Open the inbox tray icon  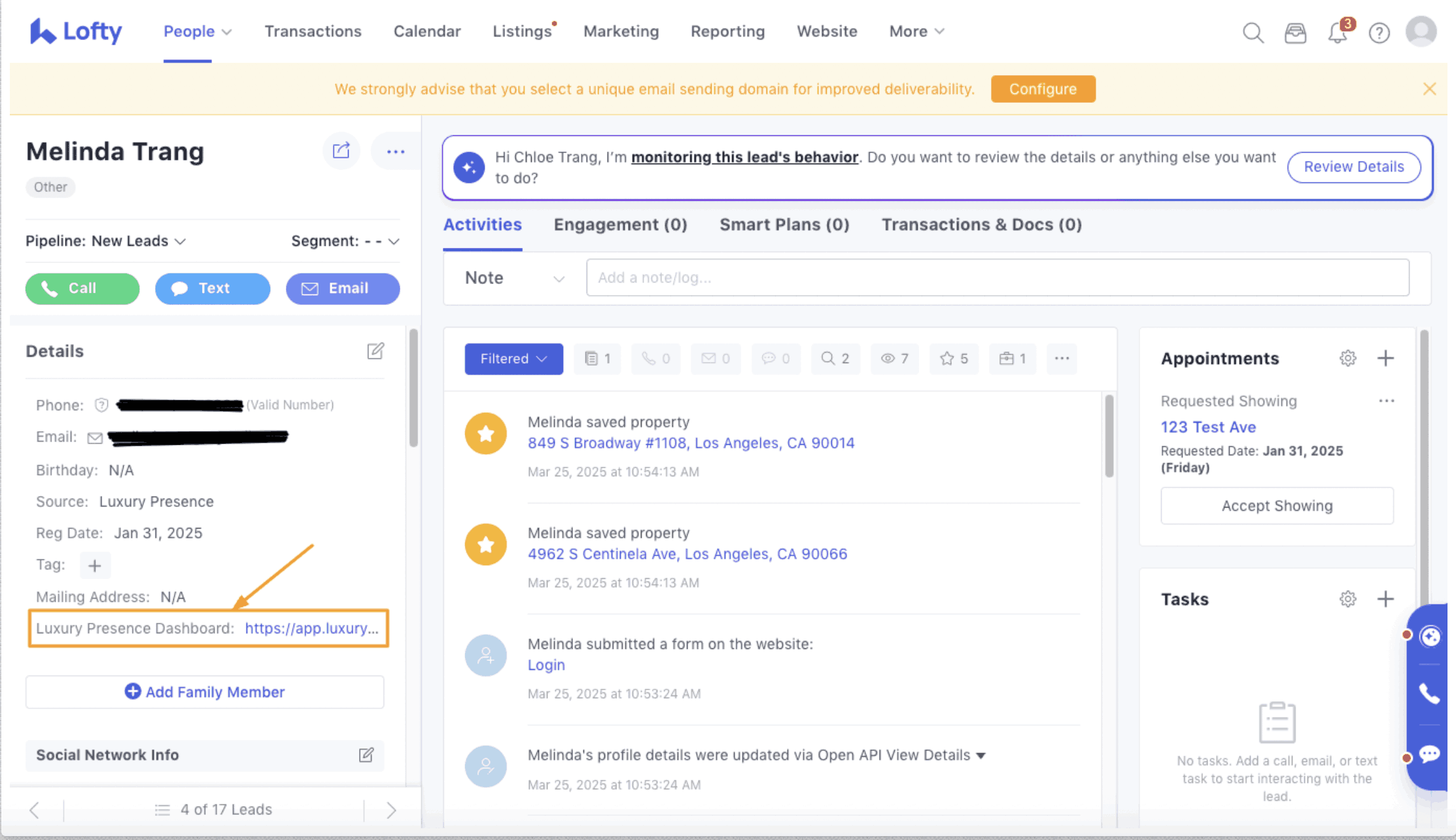coord(1295,33)
